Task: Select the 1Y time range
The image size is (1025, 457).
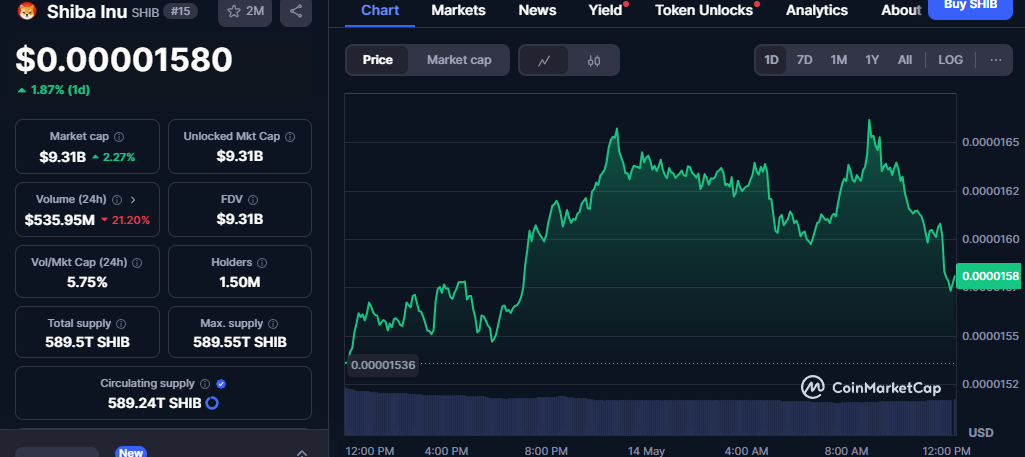Action: [x=872, y=60]
